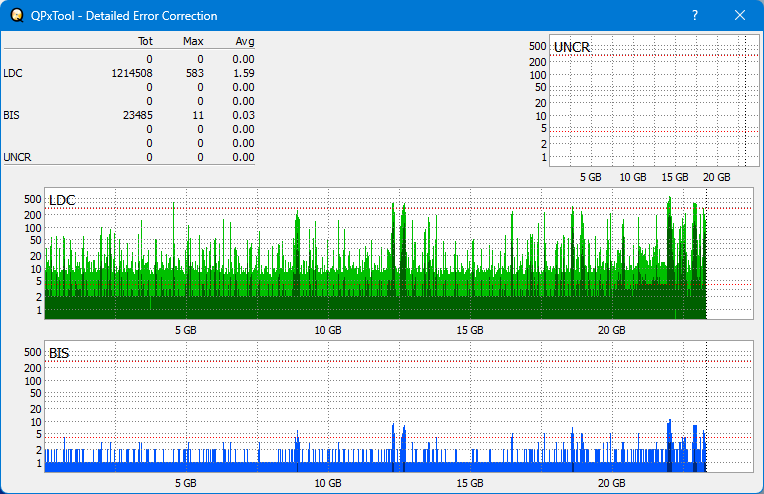
Task: Click the UNCR average value 0.00
Action: (243, 157)
